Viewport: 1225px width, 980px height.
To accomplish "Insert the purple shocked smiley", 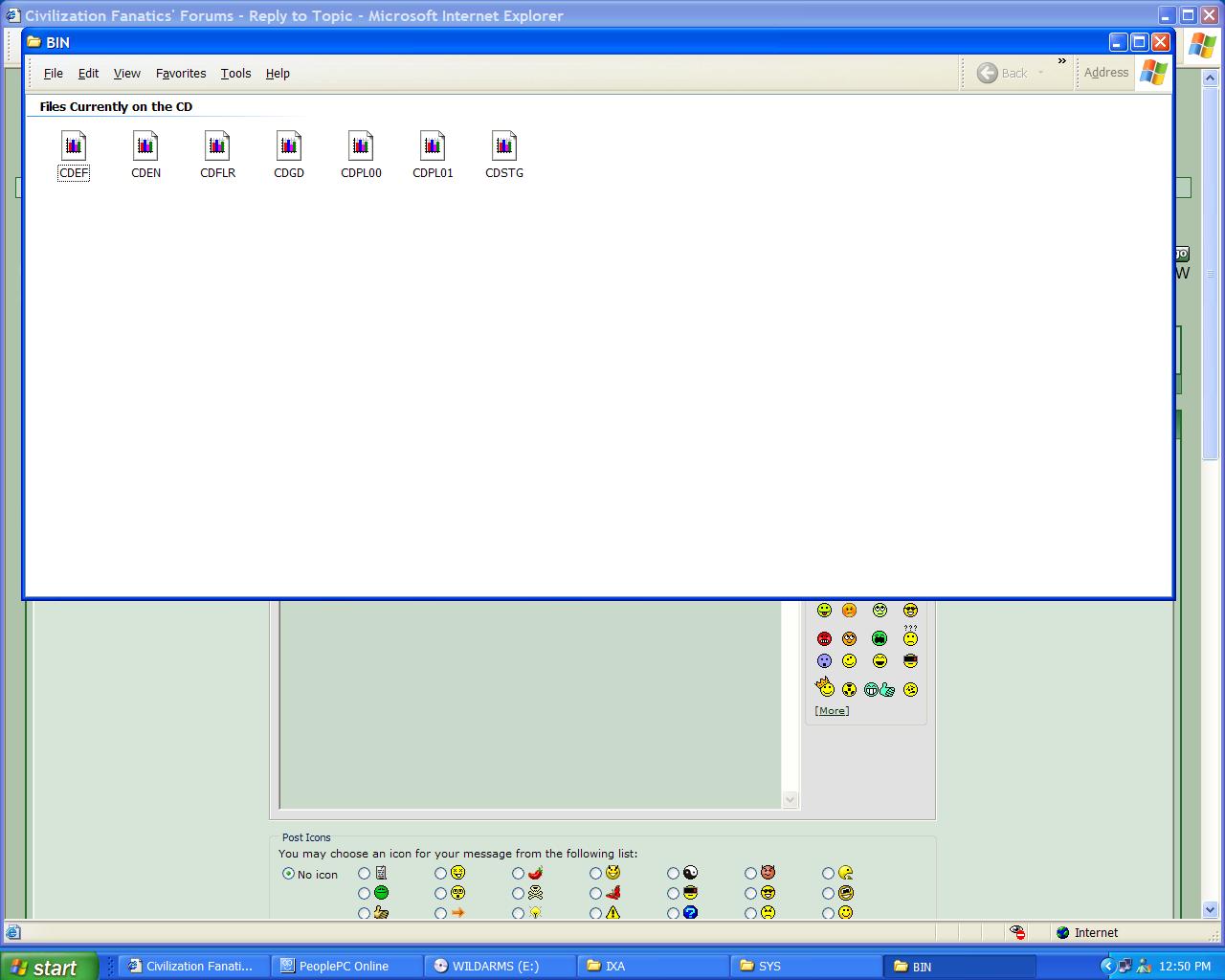I will pyautogui.click(x=824, y=661).
